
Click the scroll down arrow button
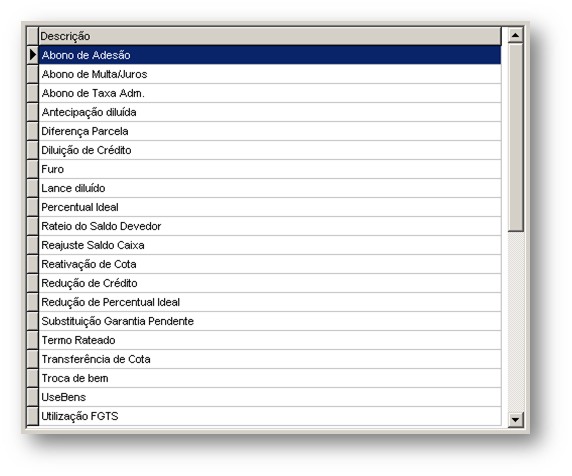click(515, 419)
